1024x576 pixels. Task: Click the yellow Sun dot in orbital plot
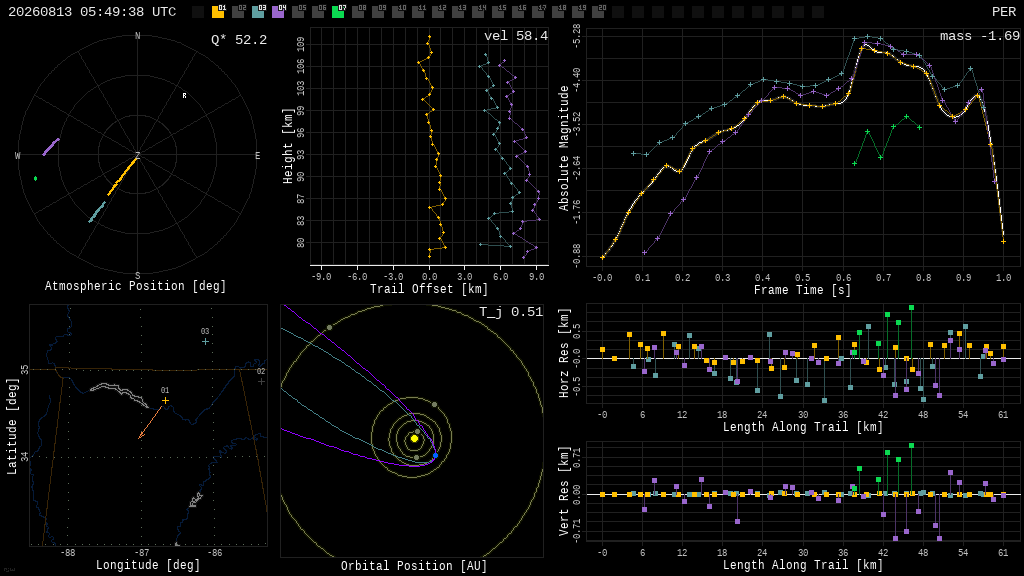414,439
